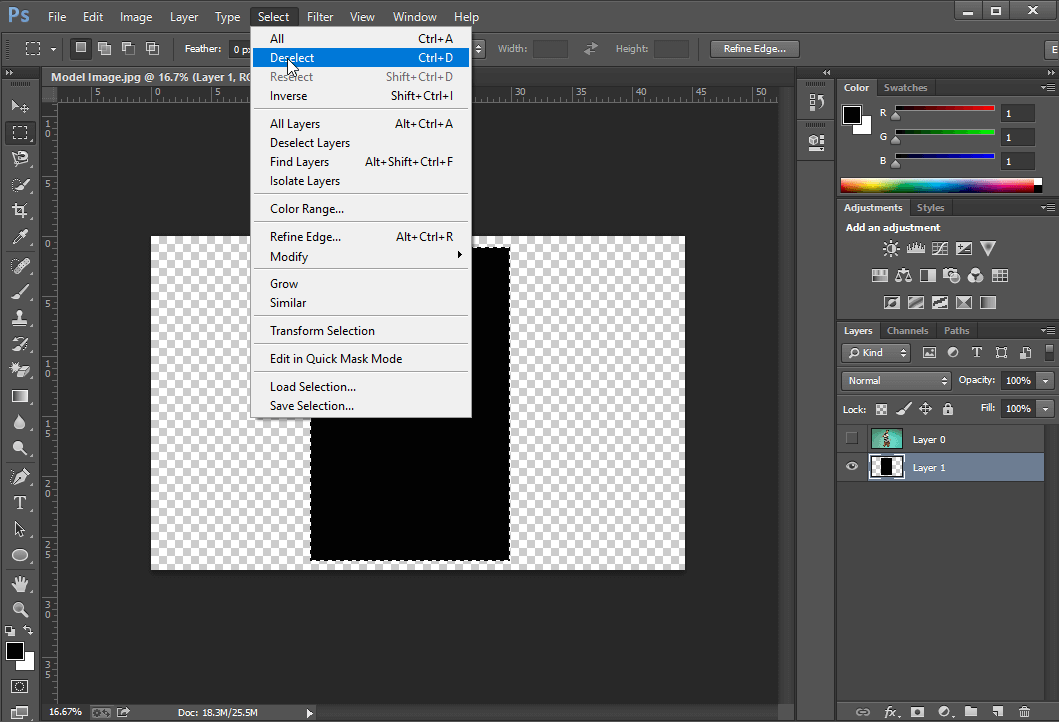Select the Hand tool

19,583
